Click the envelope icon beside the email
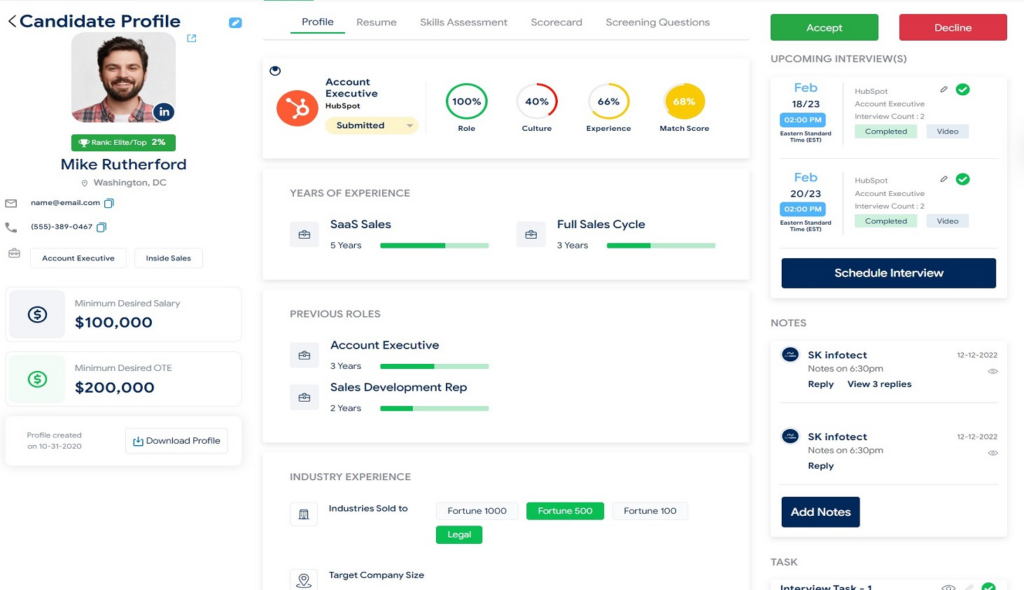Screen dimensions: 1024x590 tap(11, 203)
